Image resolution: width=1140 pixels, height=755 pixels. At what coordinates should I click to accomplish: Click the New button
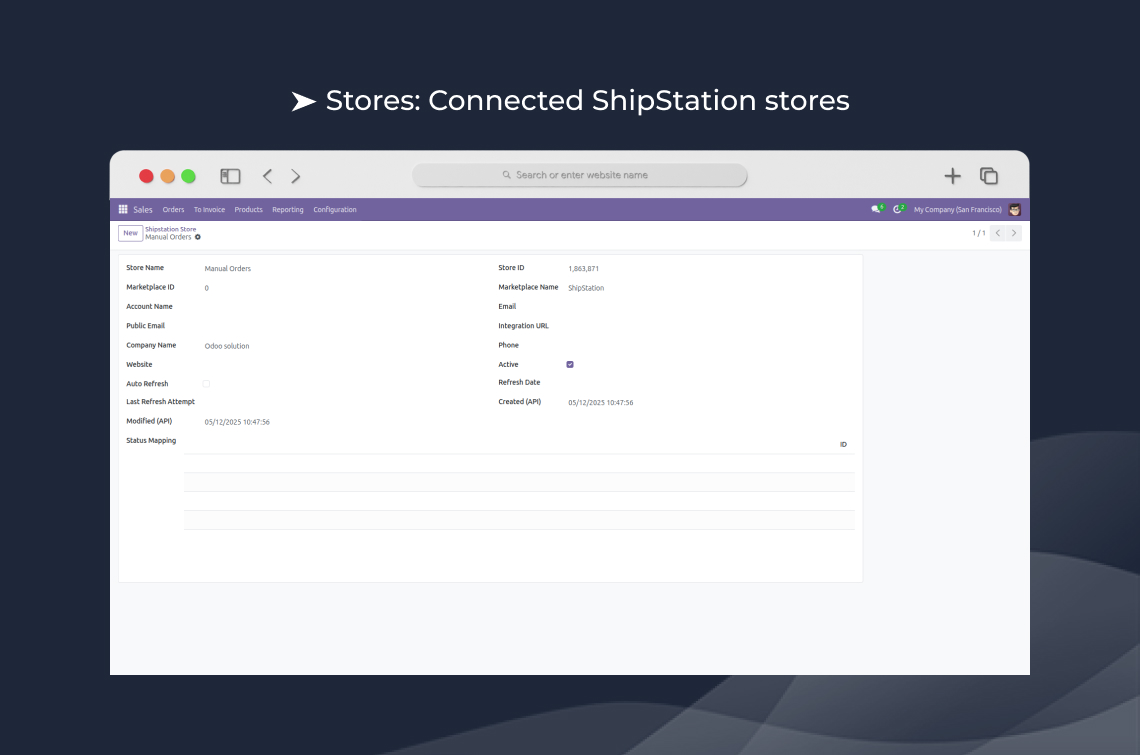(131, 233)
